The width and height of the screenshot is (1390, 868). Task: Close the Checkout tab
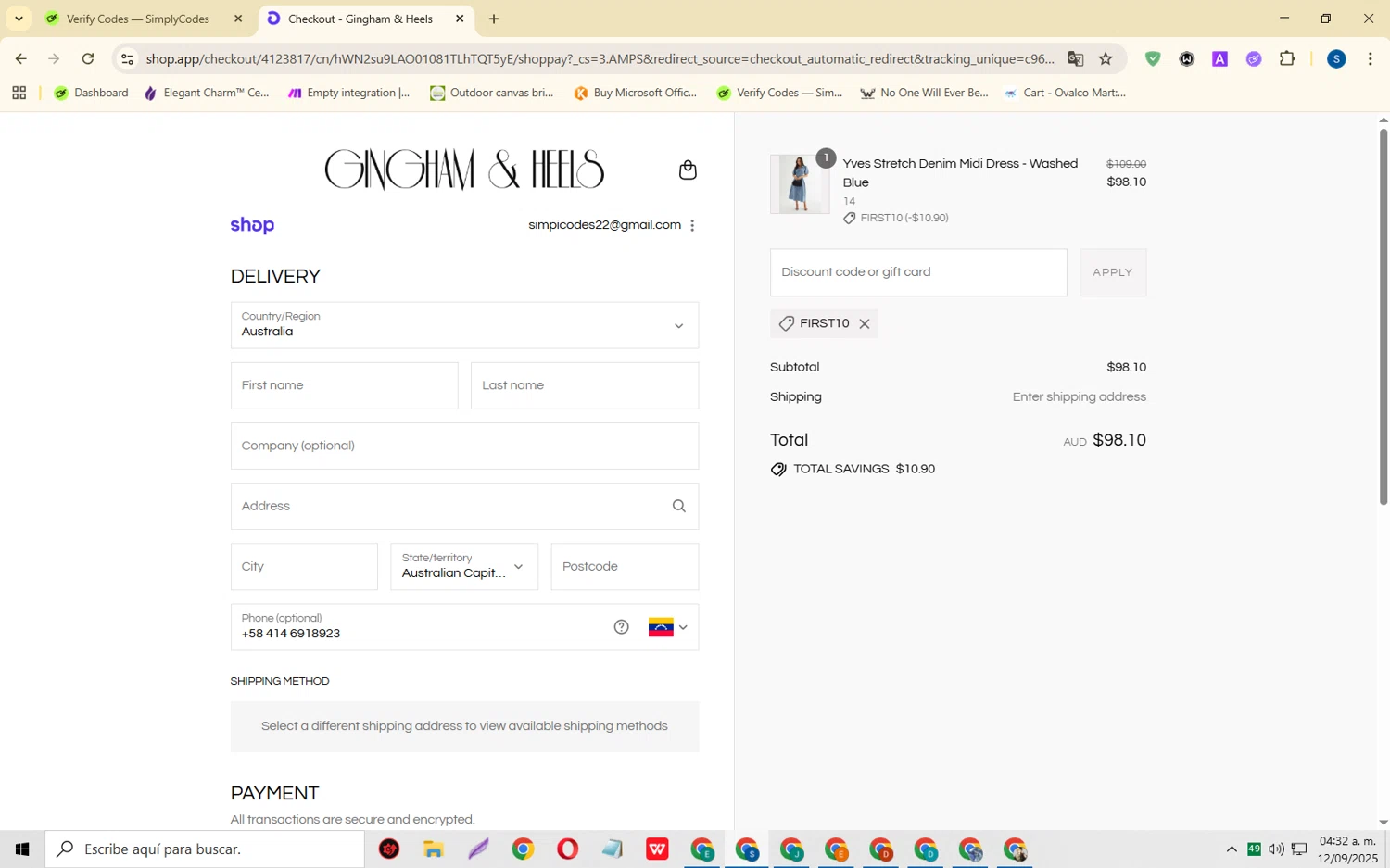point(460,19)
